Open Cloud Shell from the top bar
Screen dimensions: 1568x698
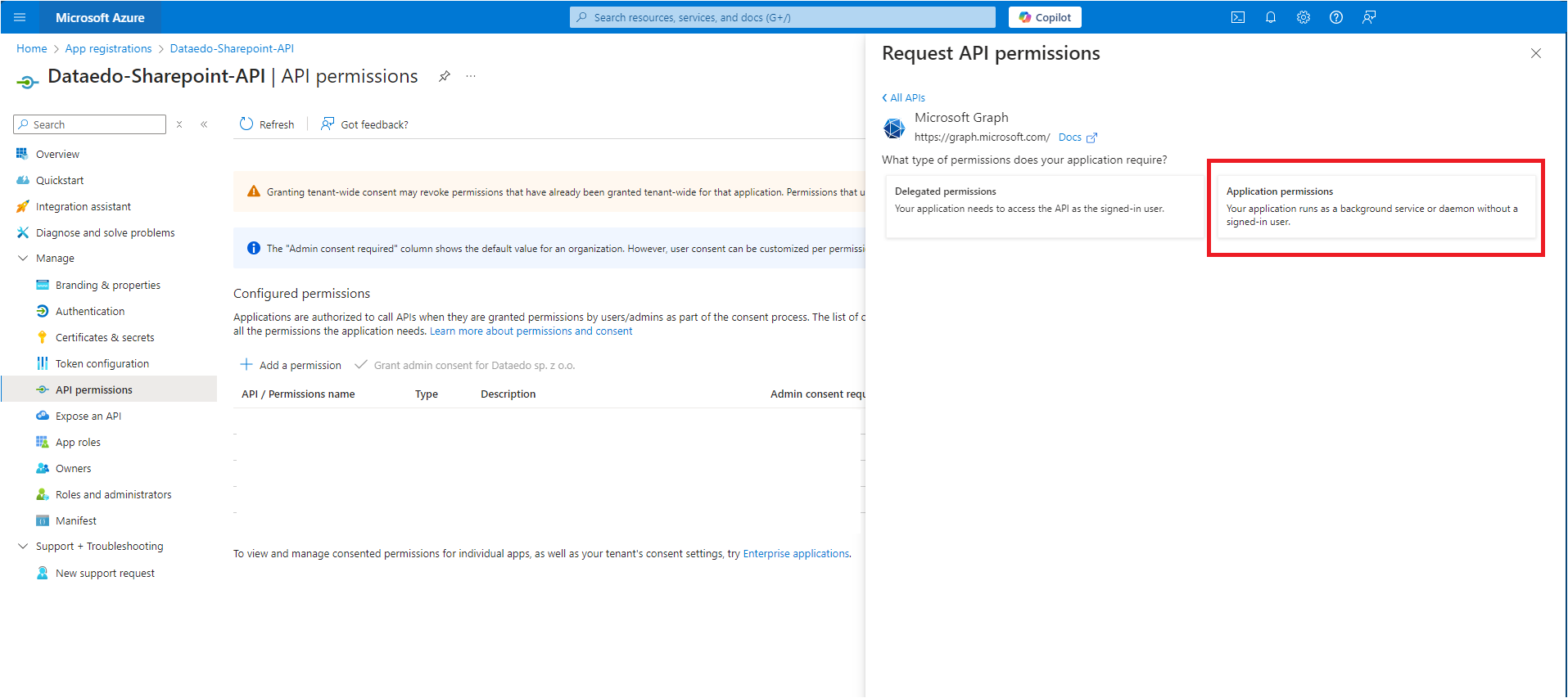(x=1238, y=17)
